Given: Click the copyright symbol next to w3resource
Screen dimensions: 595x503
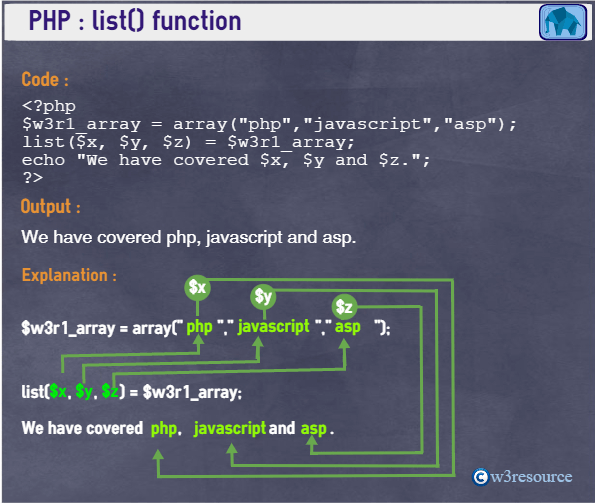Looking at the screenshot, I should coord(480,476).
